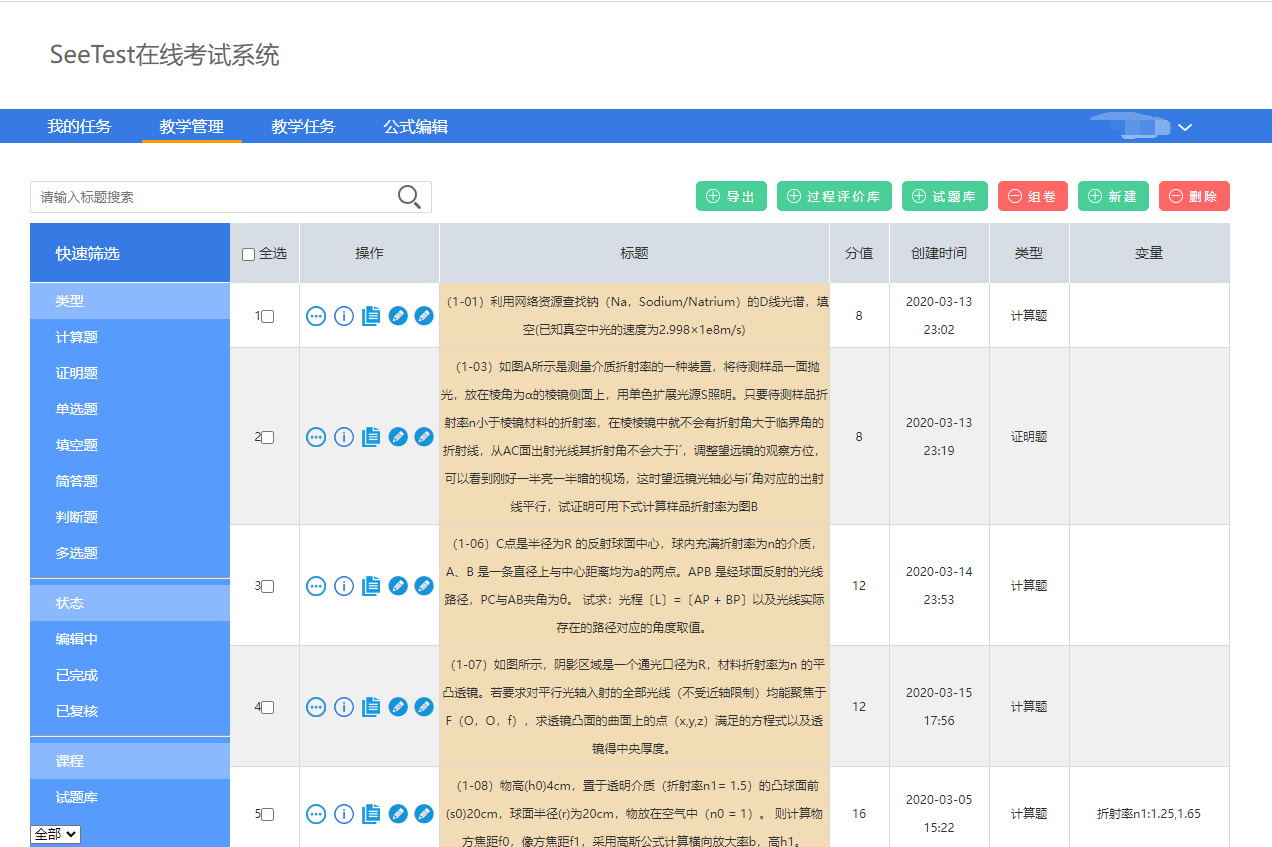1272x847 pixels.
Task: Tick the 全选 select-all checkbox
Action: [x=249, y=254]
